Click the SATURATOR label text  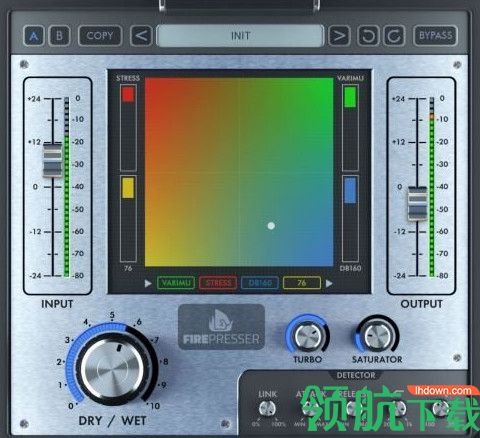tap(377, 359)
